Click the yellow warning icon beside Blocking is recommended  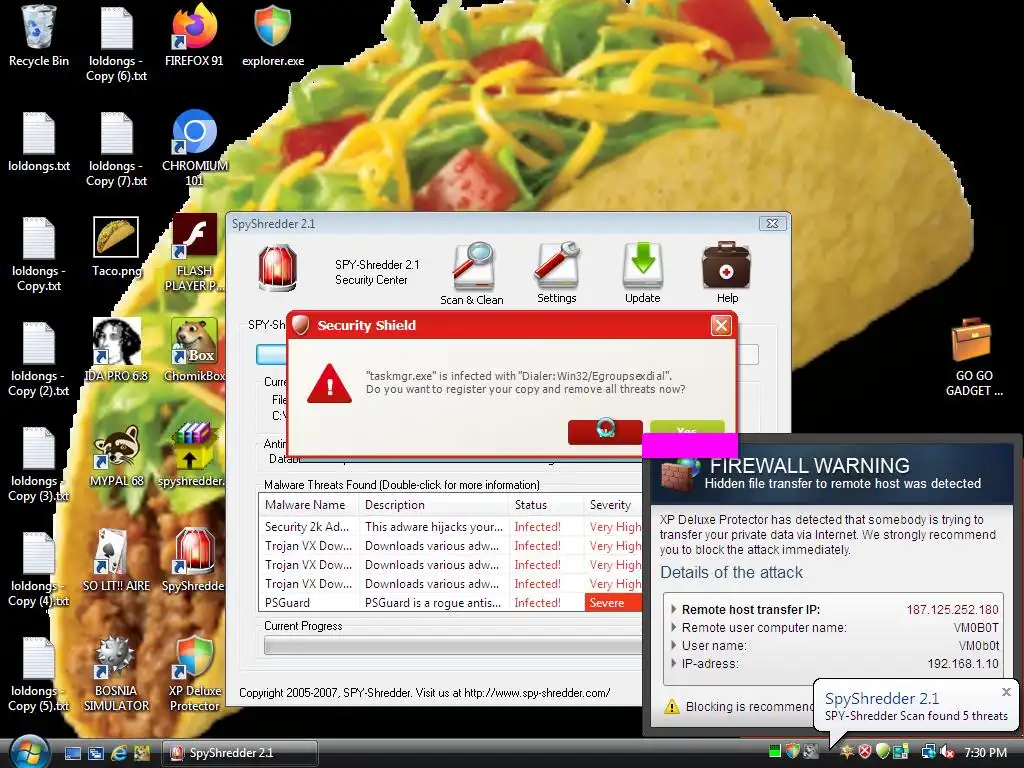point(671,707)
